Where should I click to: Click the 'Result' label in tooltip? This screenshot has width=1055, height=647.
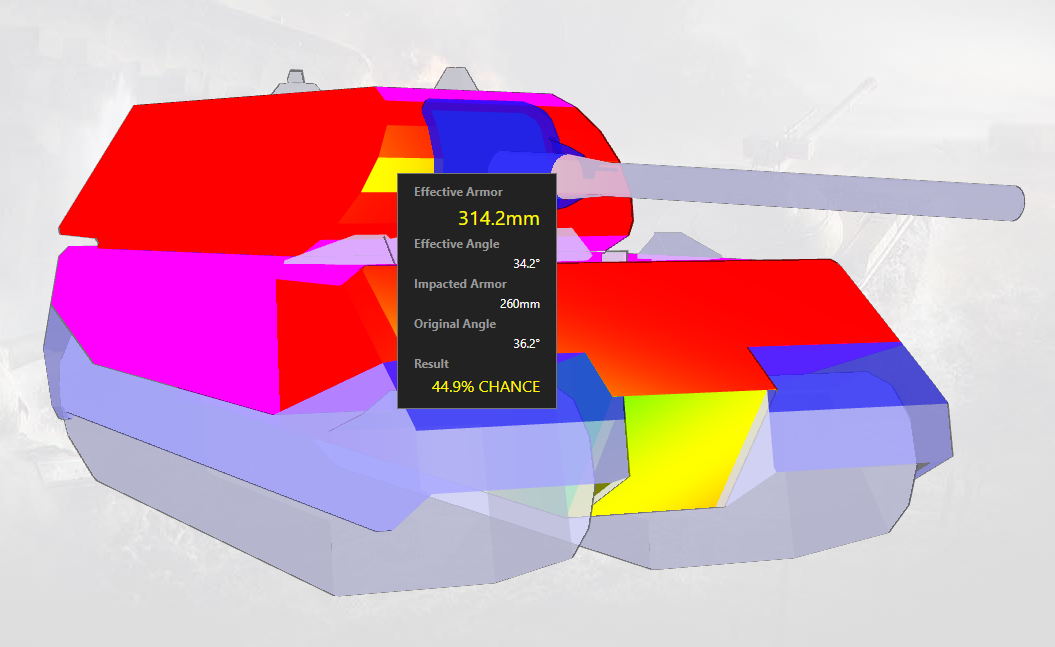[431, 363]
